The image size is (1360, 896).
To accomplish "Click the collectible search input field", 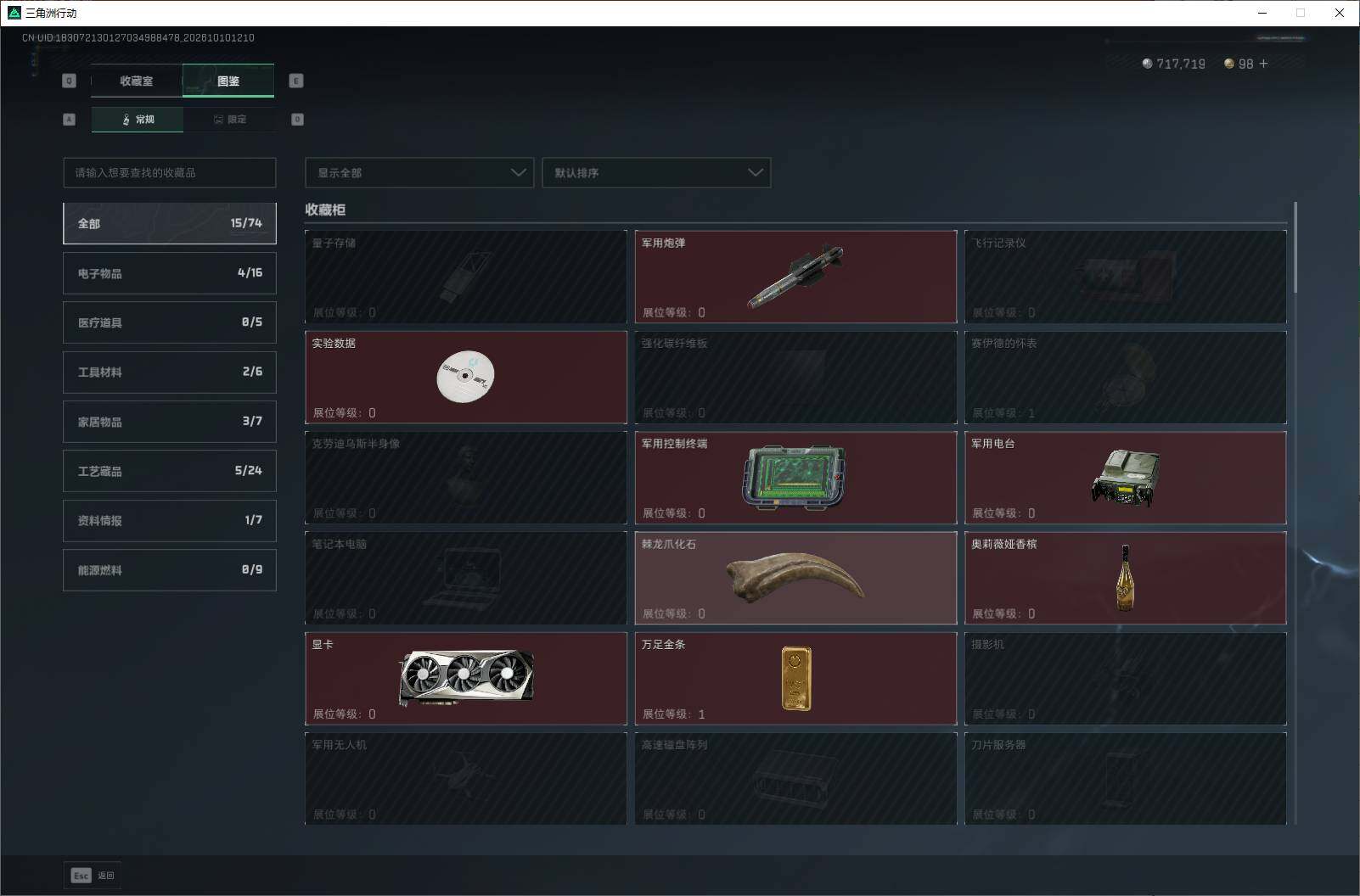I will (x=170, y=172).
